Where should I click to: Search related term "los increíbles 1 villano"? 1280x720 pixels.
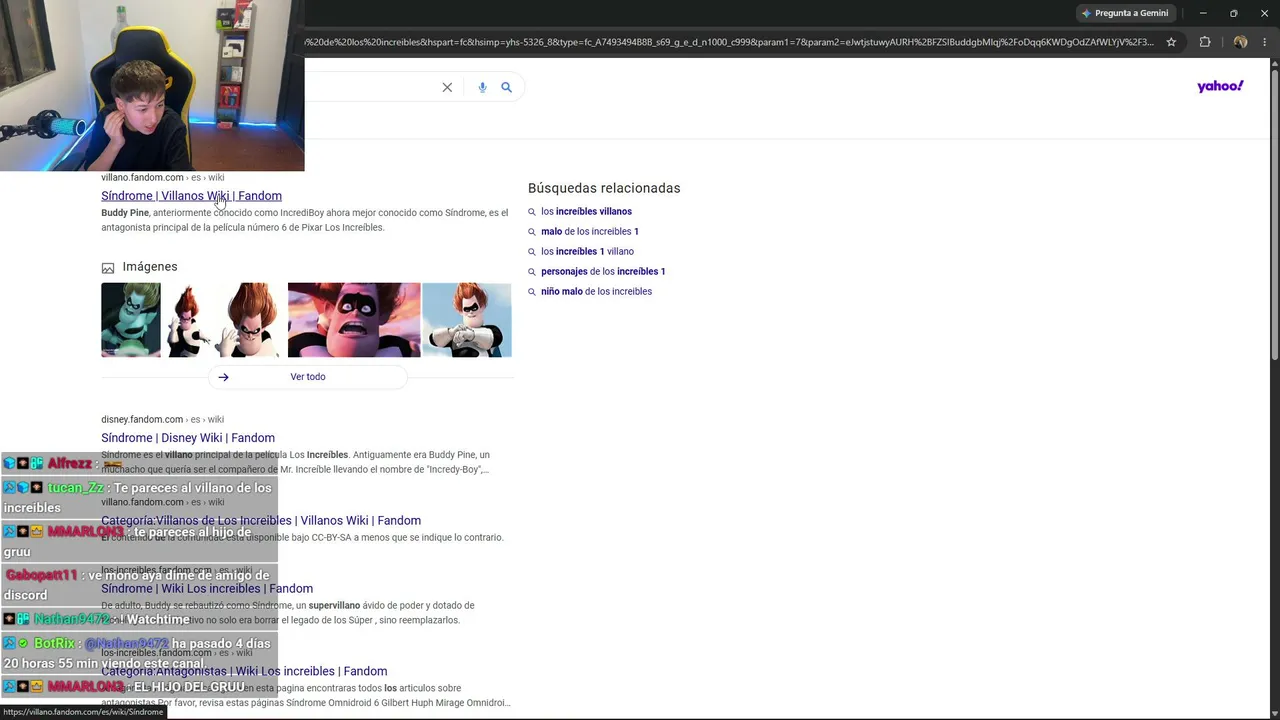(587, 252)
